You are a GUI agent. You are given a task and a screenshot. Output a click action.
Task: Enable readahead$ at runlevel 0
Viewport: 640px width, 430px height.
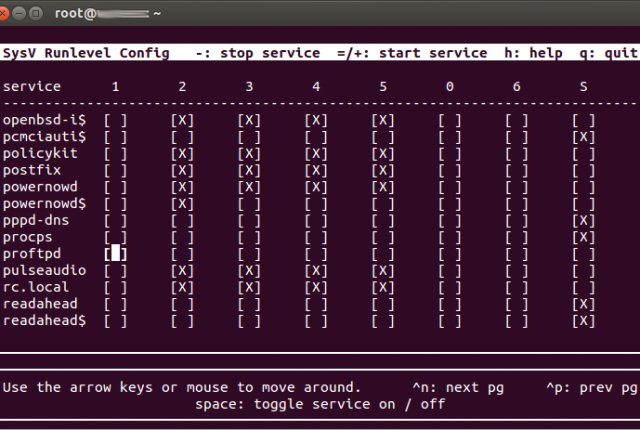[450, 321]
